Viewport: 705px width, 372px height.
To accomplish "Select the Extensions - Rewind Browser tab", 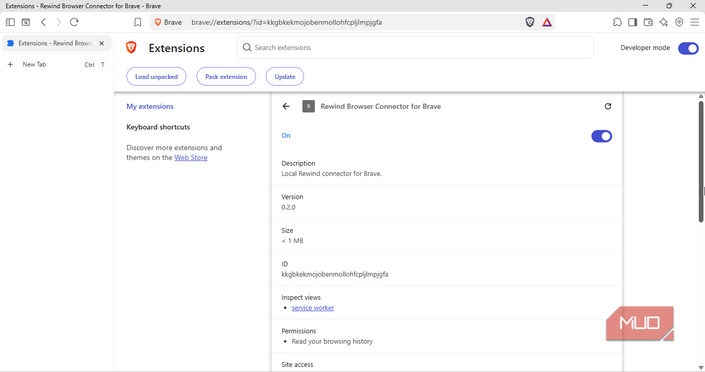I will [56, 43].
